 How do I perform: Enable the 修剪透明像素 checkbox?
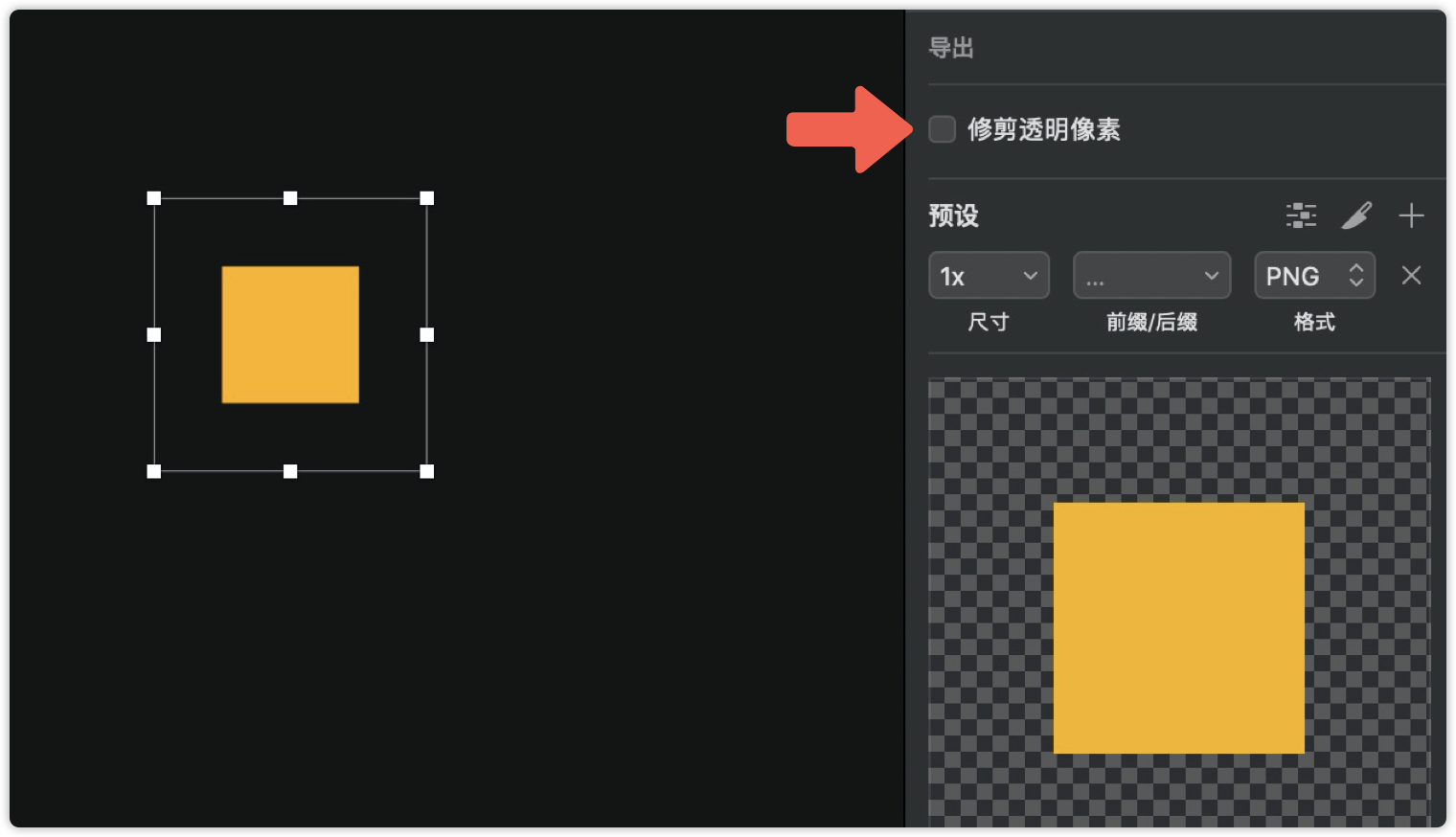click(942, 129)
